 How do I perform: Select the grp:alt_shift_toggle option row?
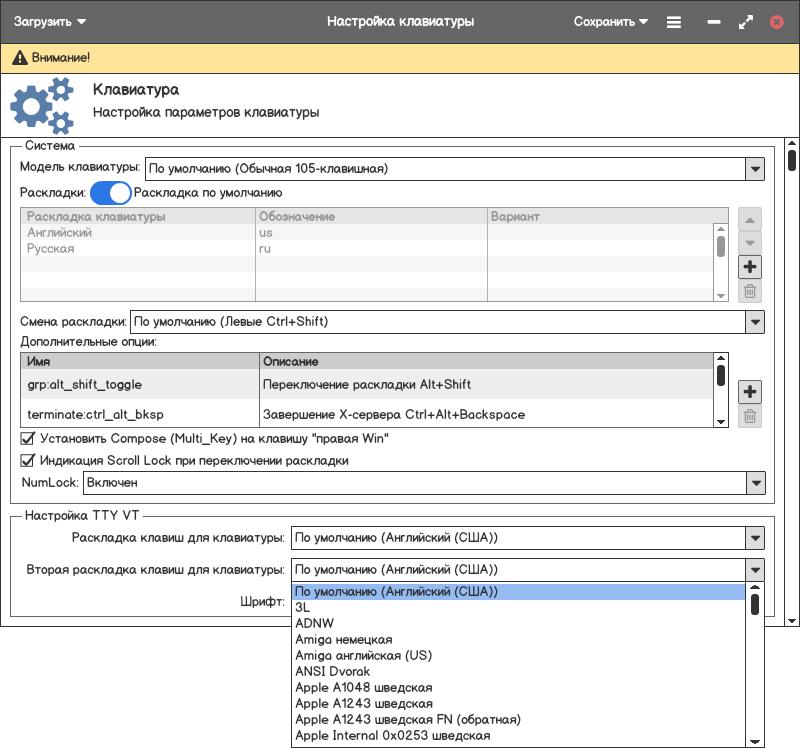(x=139, y=384)
